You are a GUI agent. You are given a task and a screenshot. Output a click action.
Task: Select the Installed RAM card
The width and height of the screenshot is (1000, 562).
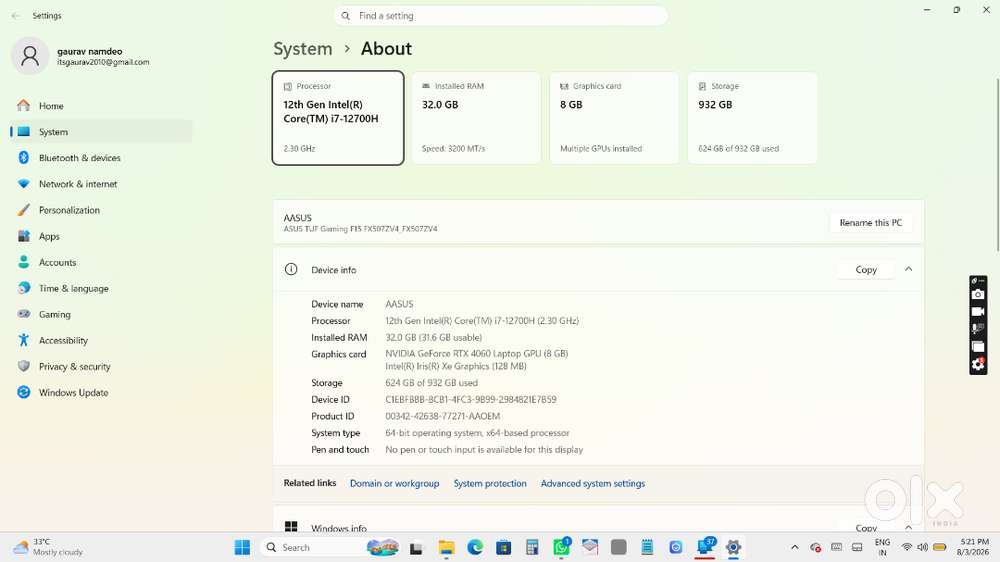click(476, 118)
